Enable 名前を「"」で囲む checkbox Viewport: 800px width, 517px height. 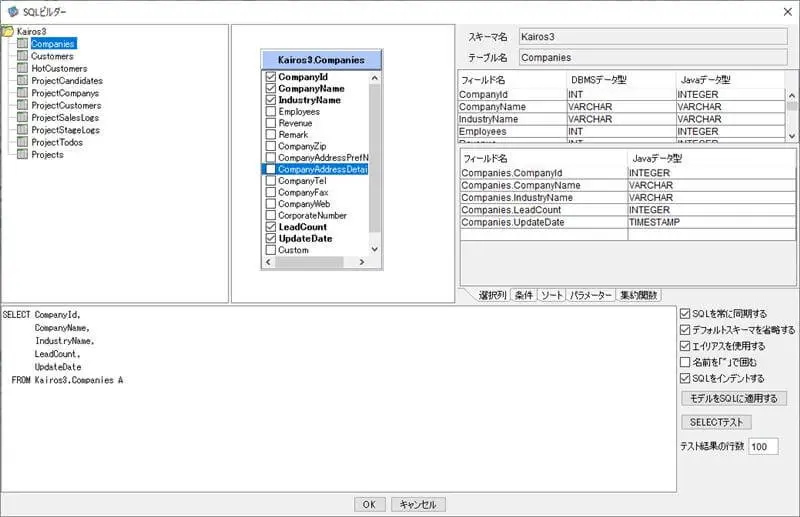tap(685, 362)
